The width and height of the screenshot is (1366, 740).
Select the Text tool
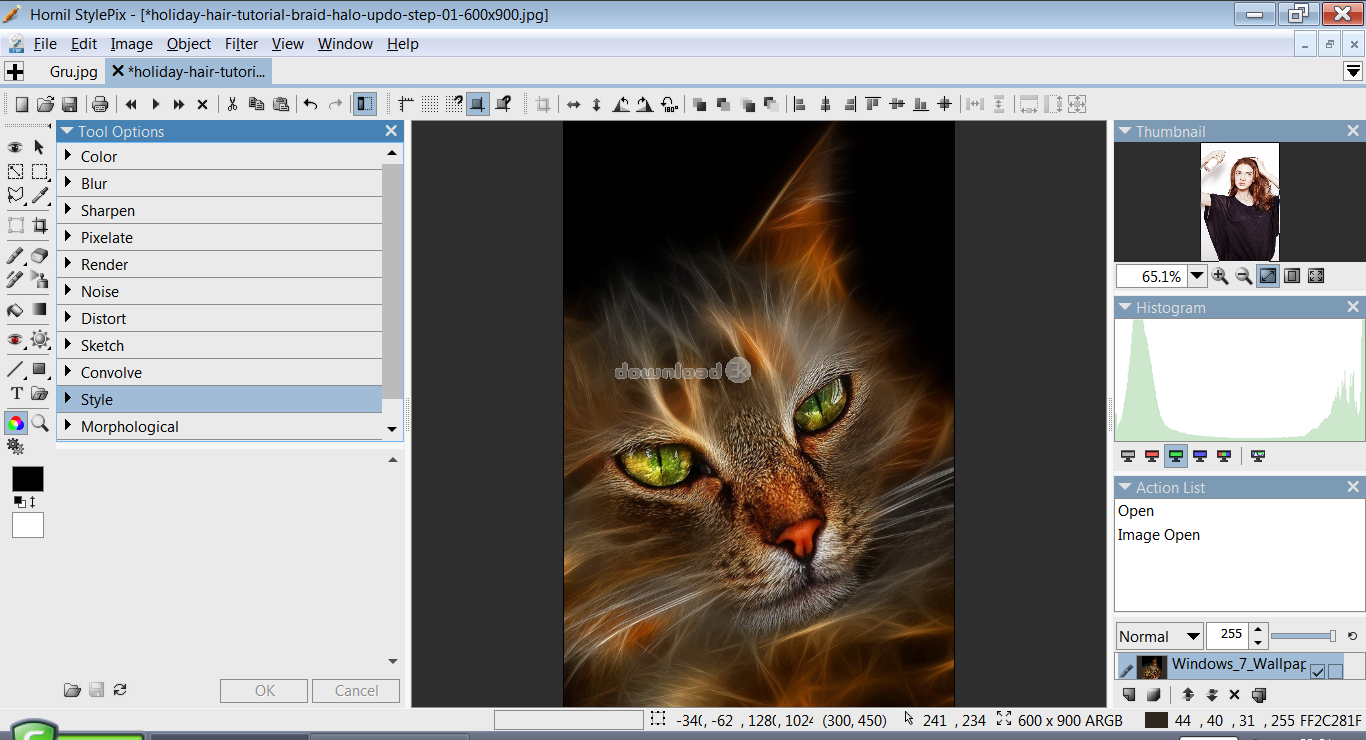click(x=15, y=394)
